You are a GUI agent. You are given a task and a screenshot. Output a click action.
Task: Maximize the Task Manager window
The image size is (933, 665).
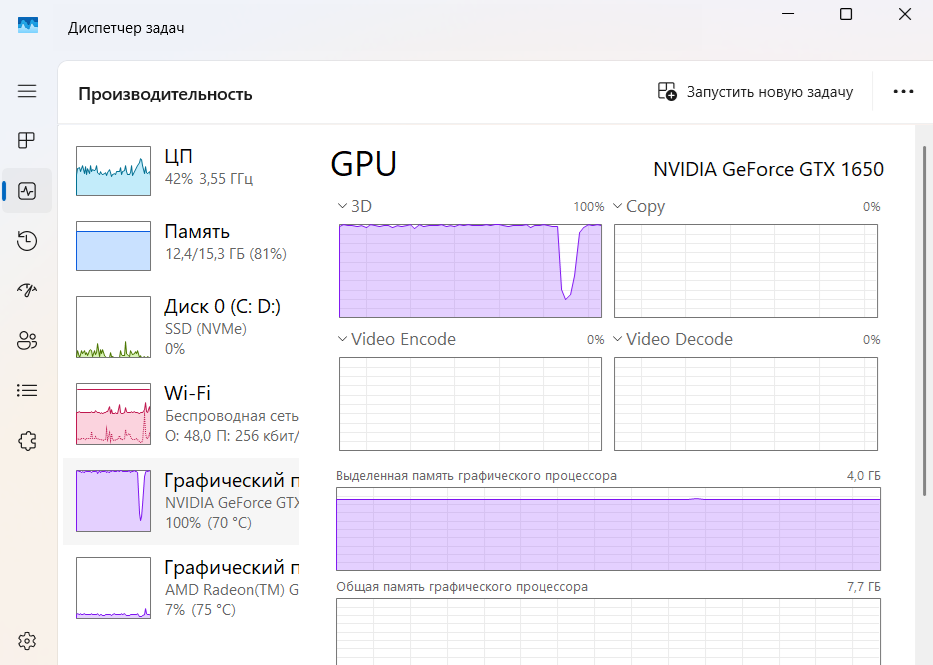[846, 14]
